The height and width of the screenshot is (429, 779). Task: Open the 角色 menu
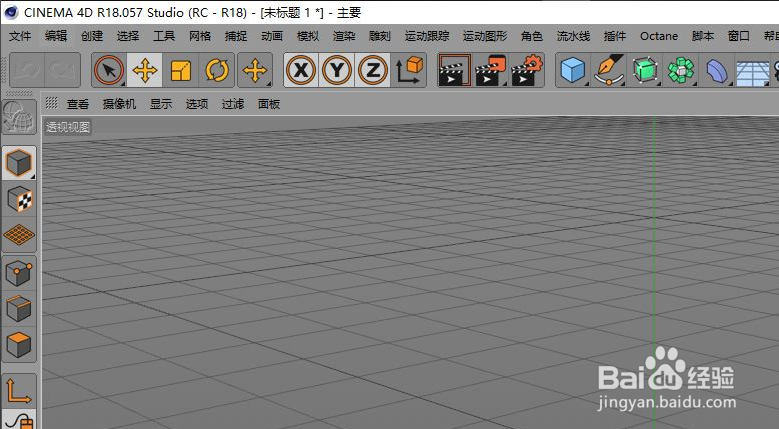pos(532,36)
